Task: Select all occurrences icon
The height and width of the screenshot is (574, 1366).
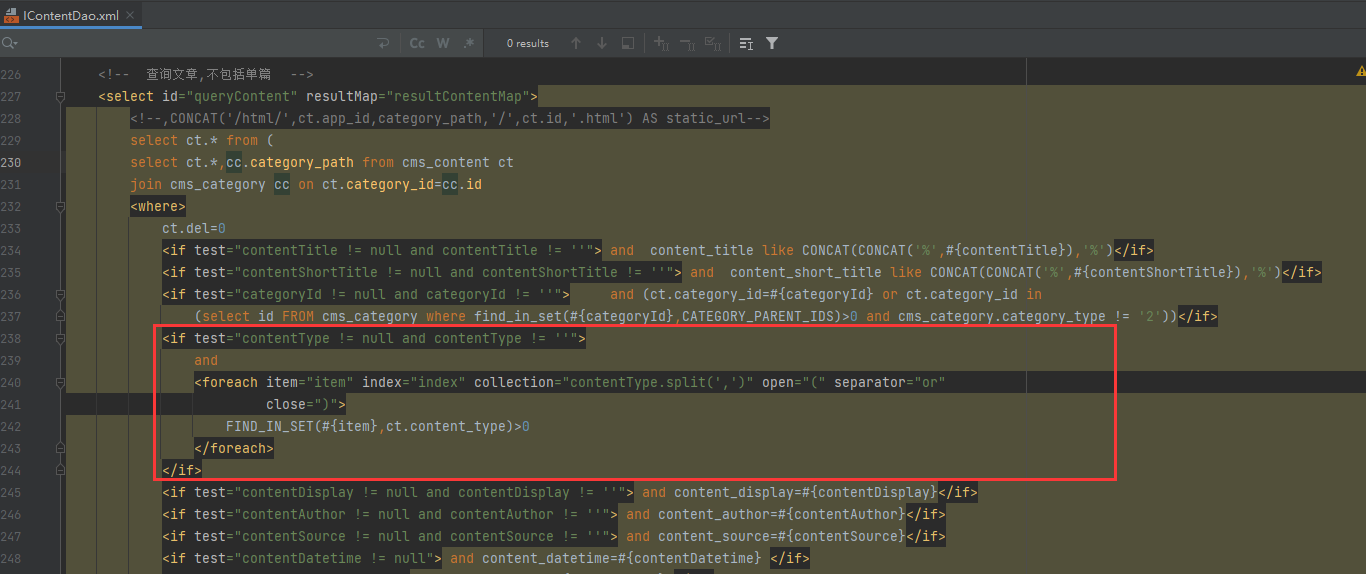Action: click(x=712, y=43)
